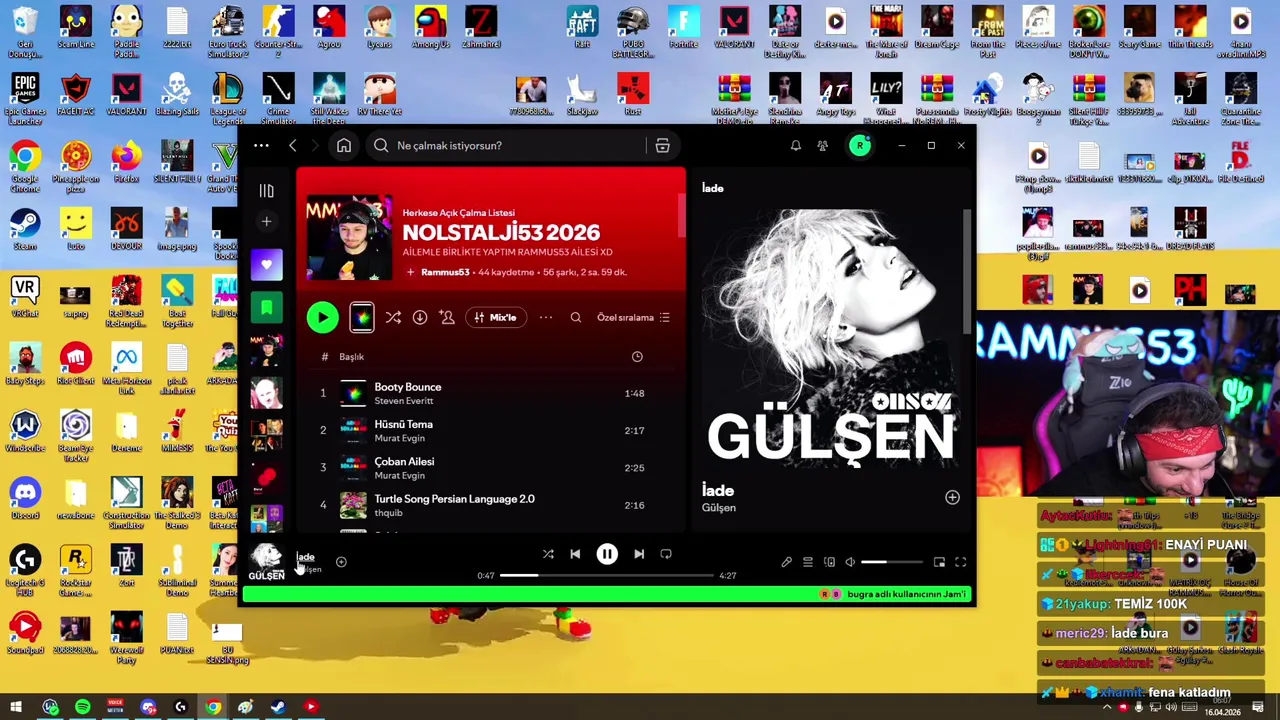
Task: Open the 'Özel sıralama' sort dropdown
Action: (x=633, y=318)
